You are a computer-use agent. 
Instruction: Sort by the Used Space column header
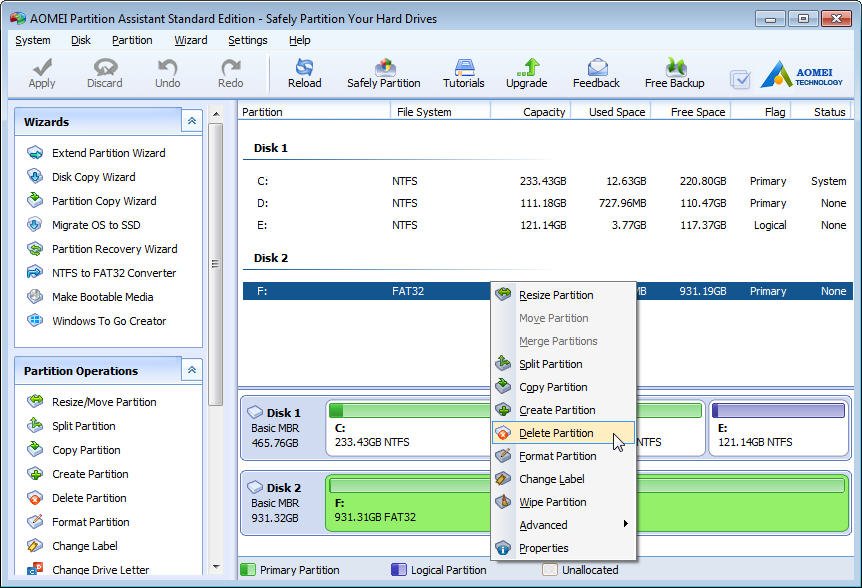[611, 112]
